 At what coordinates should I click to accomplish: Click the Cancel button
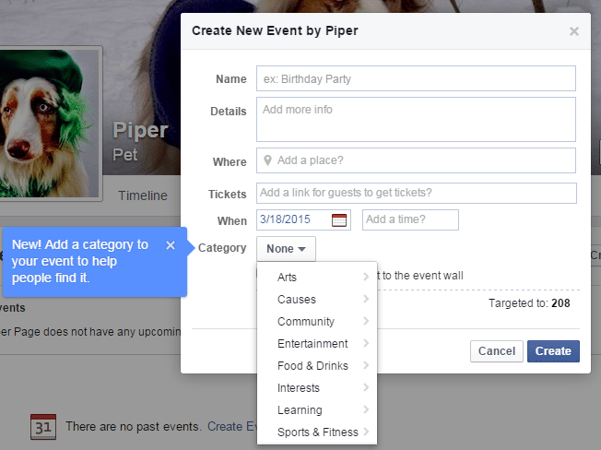497,351
